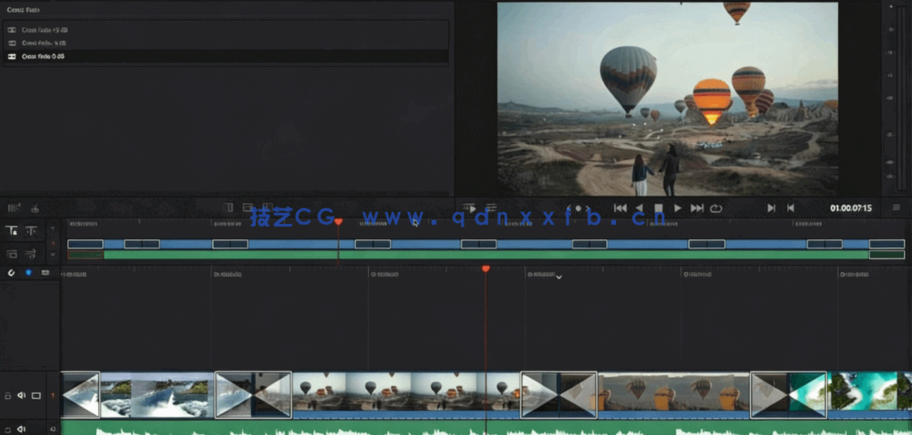Toggle the free playhead timeline icon
Image resolution: width=912 pixels, height=435 pixels.
pyautogui.click(x=31, y=231)
